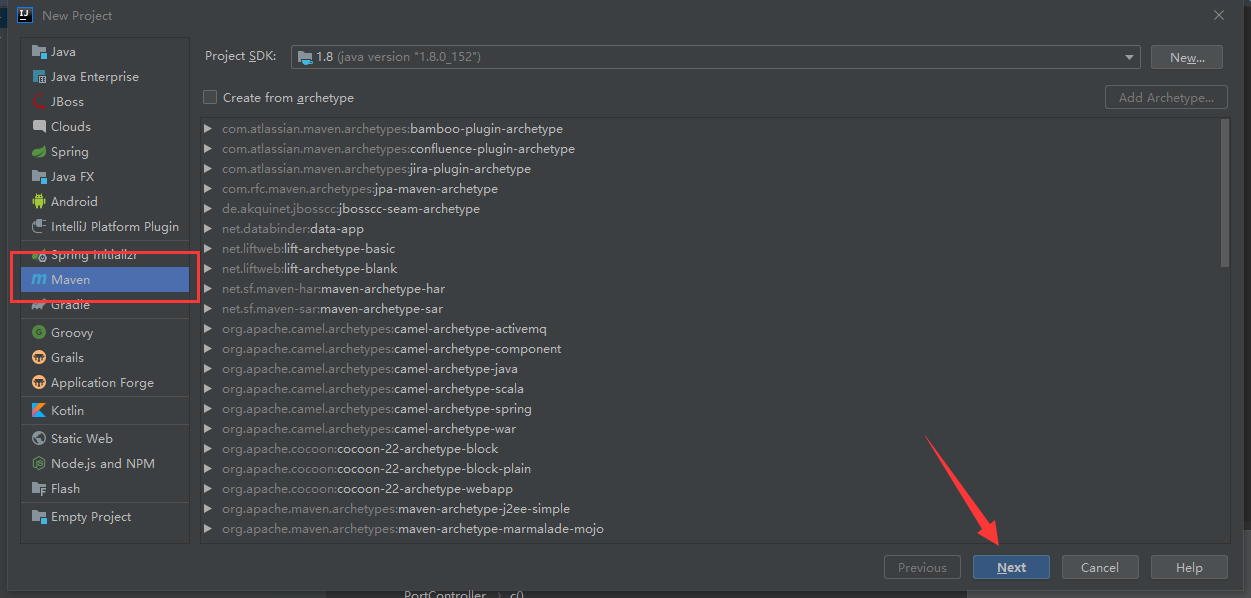The image size is (1251, 598).
Task: Select camel-archetype-java row
Action: point(710,369)
